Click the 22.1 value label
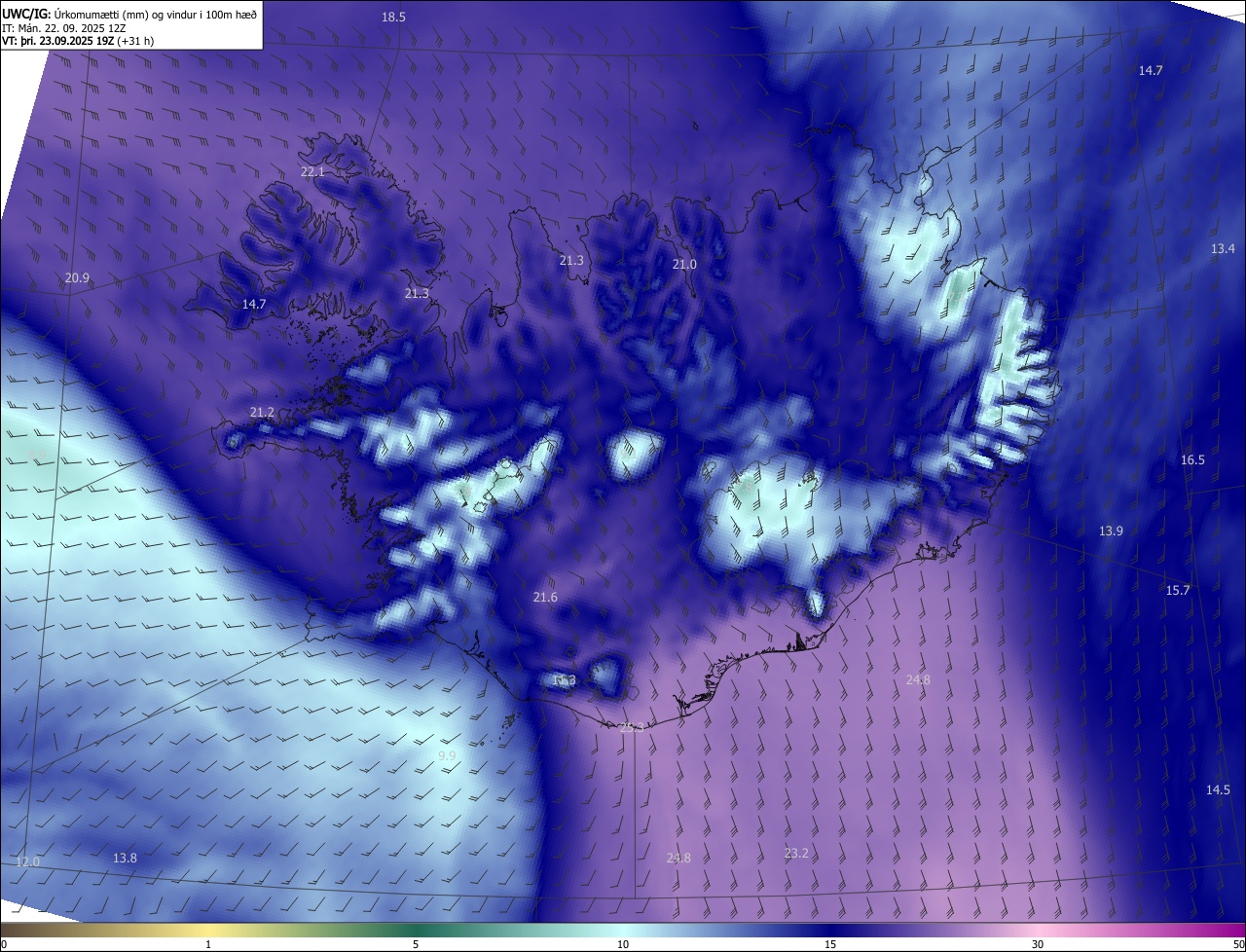Viewport: 1246px width, 952px height. [312, 171]
